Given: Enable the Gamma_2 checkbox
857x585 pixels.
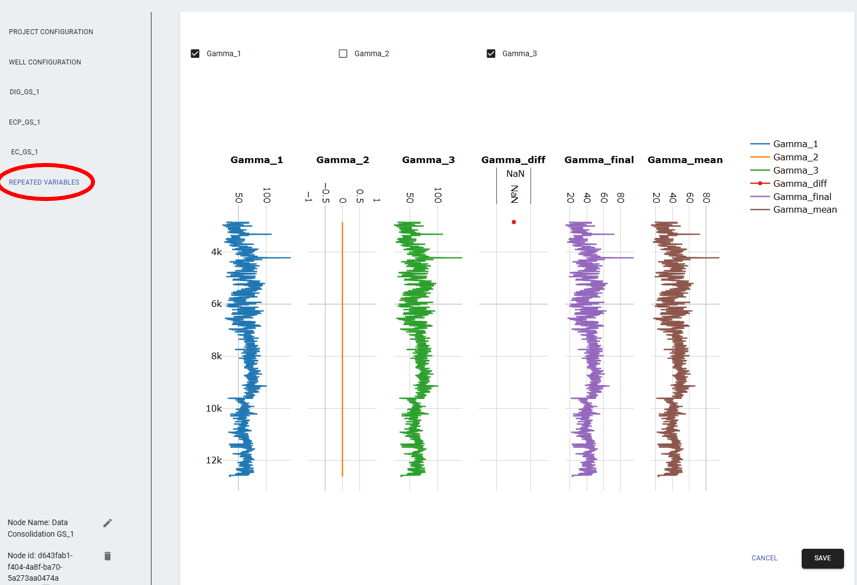Looking at the screenshot, I should pyautogui.click(x=344, y=53).
